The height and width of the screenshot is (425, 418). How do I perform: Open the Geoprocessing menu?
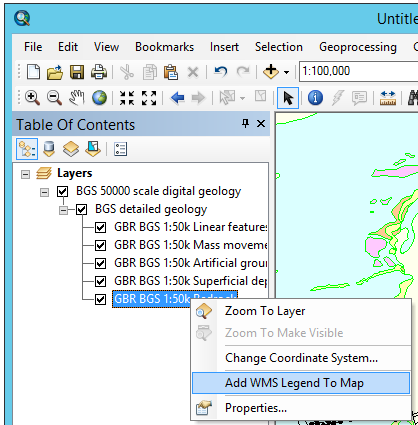(358, 47)
